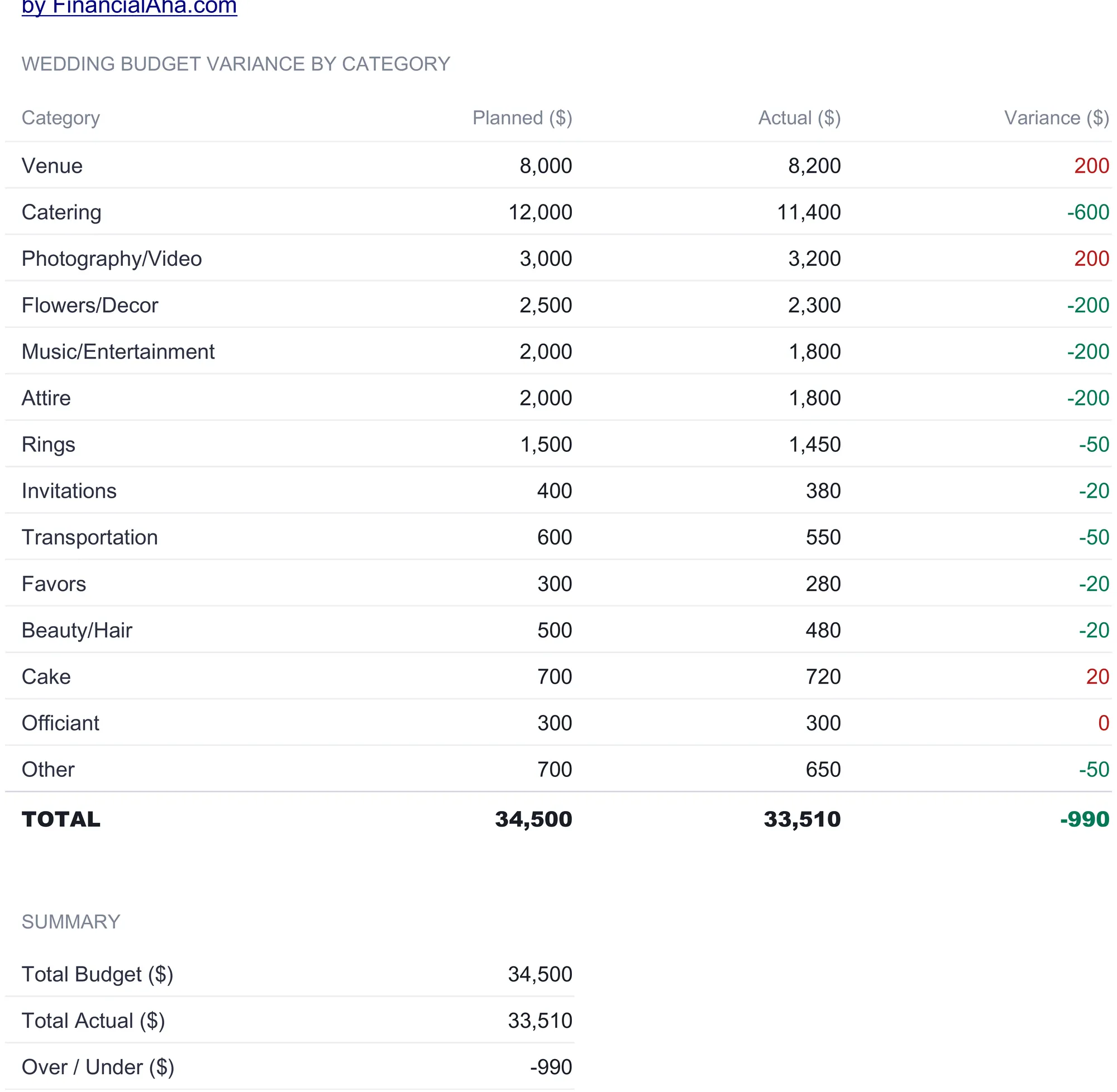Select the 'Catering' category cell

tap(61, 212)
